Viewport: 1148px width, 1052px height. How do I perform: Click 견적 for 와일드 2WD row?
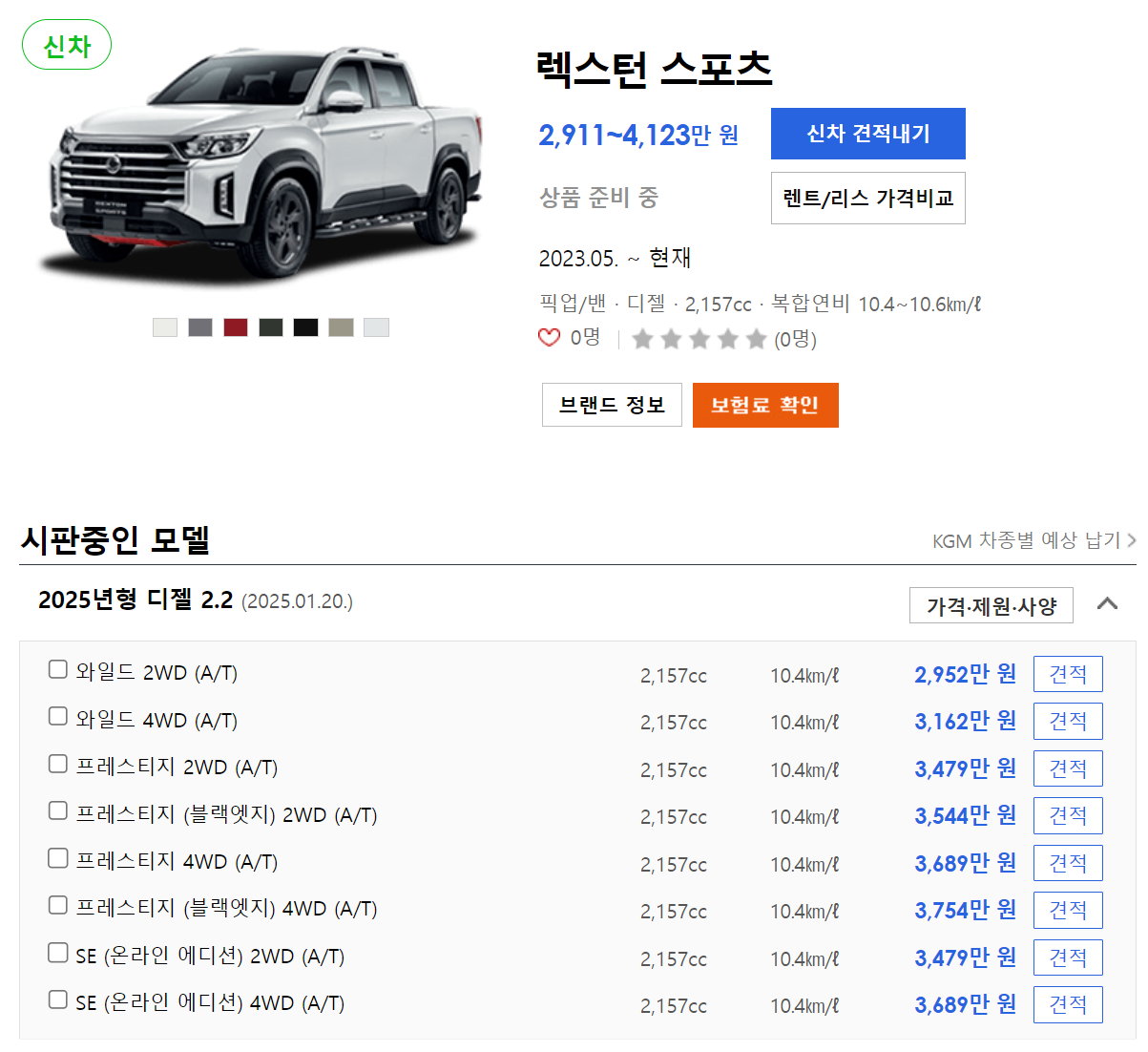coord(1068,674)
